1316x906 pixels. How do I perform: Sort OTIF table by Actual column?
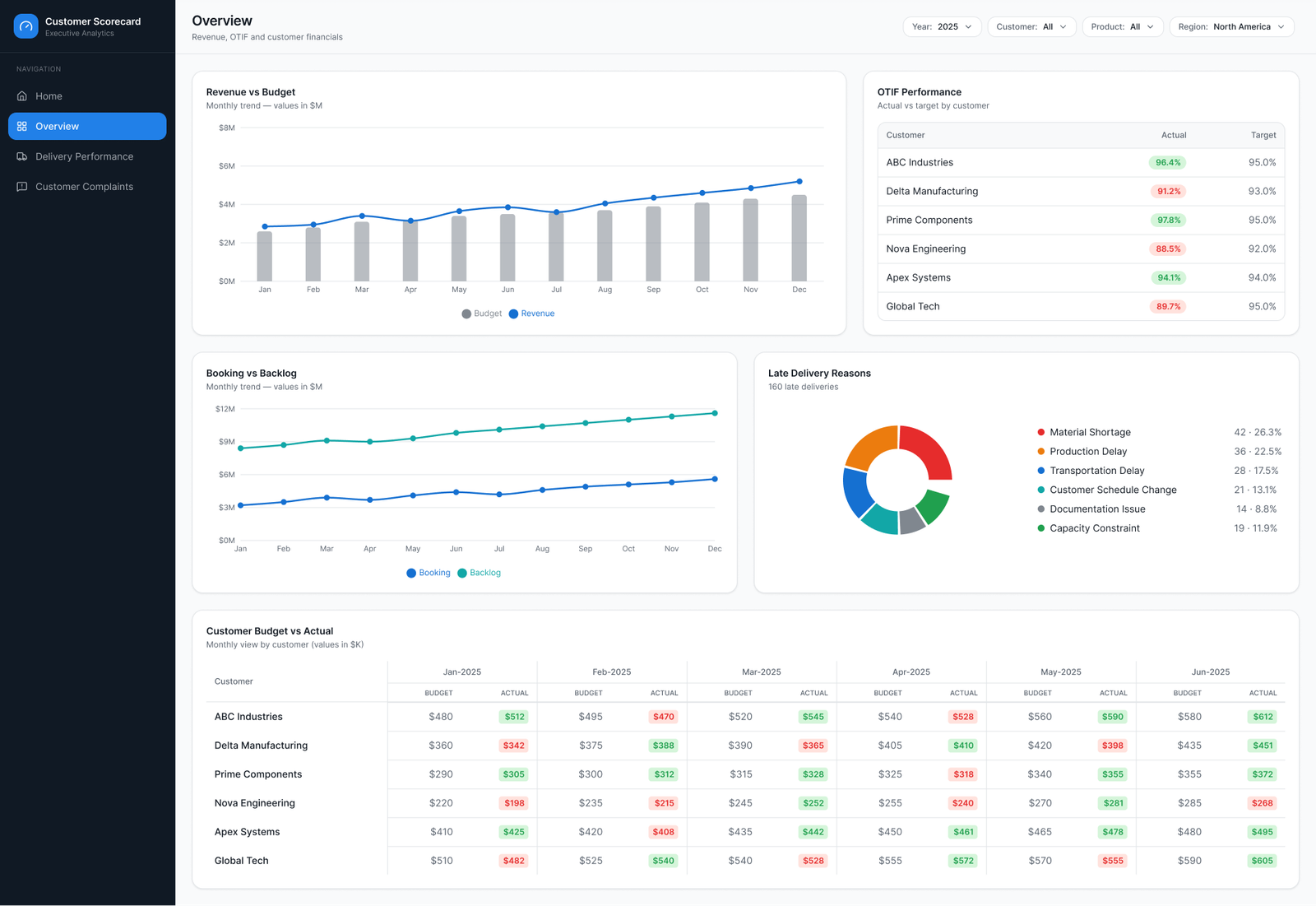tap(1174, 135)
